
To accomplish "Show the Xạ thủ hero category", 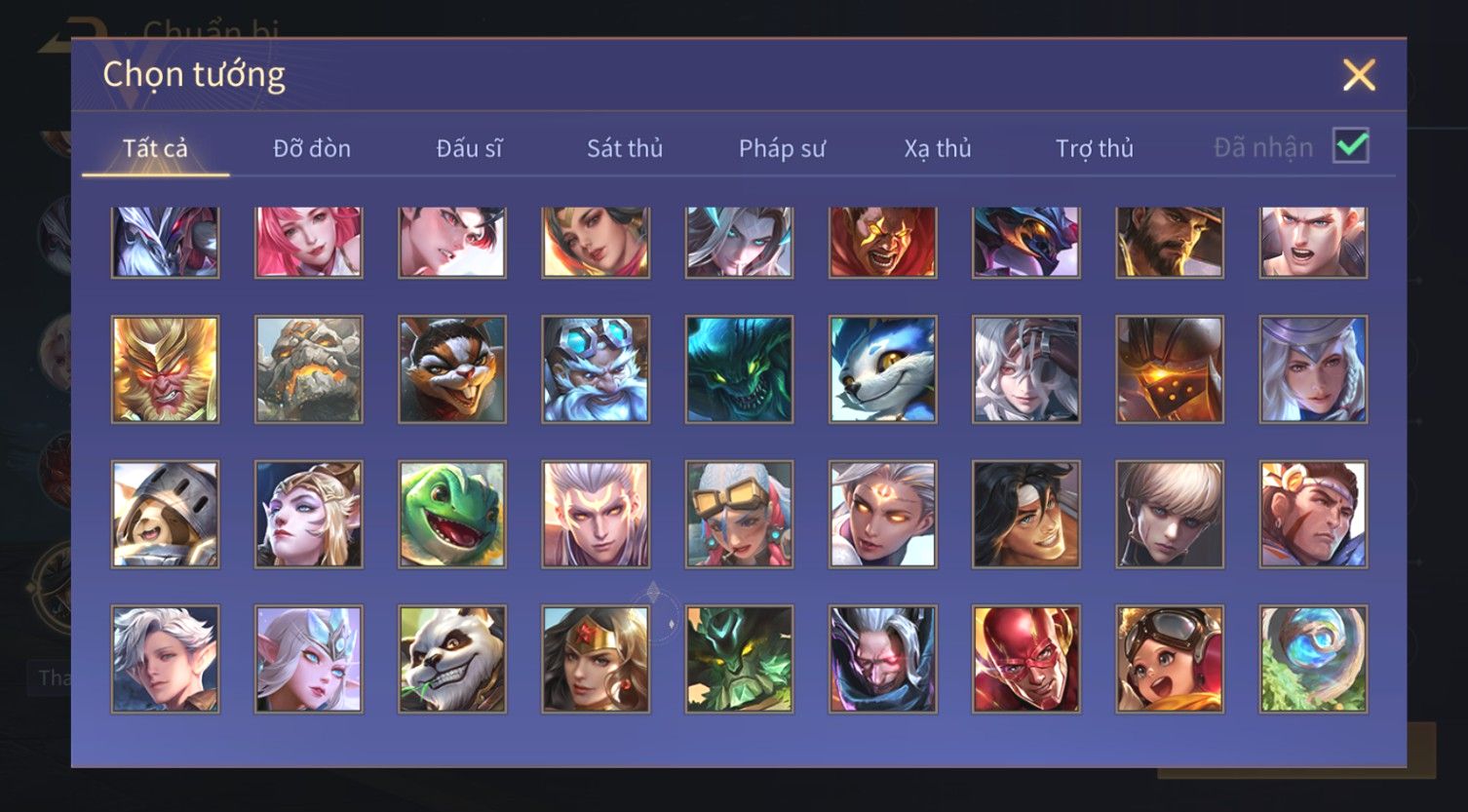I will [938, 148].
